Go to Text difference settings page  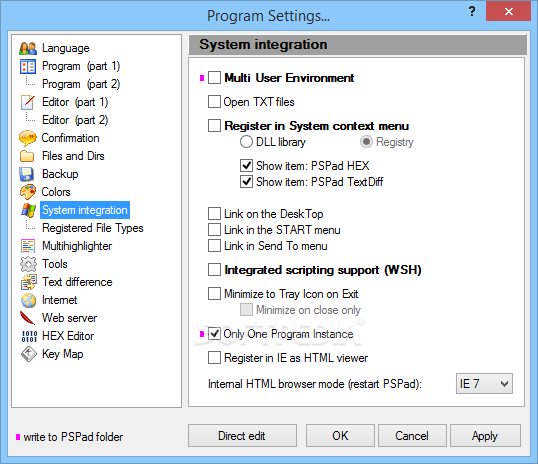point(77,282)
